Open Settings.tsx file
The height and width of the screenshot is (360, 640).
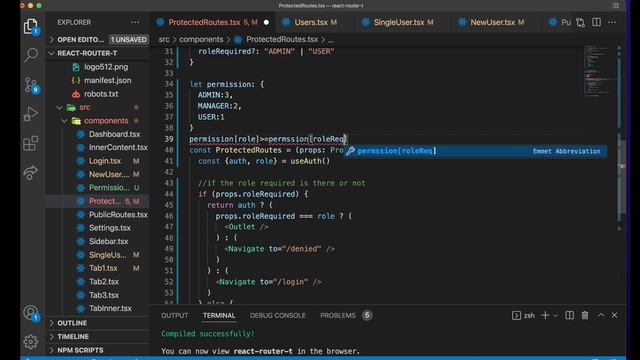(x=110, y=228)
